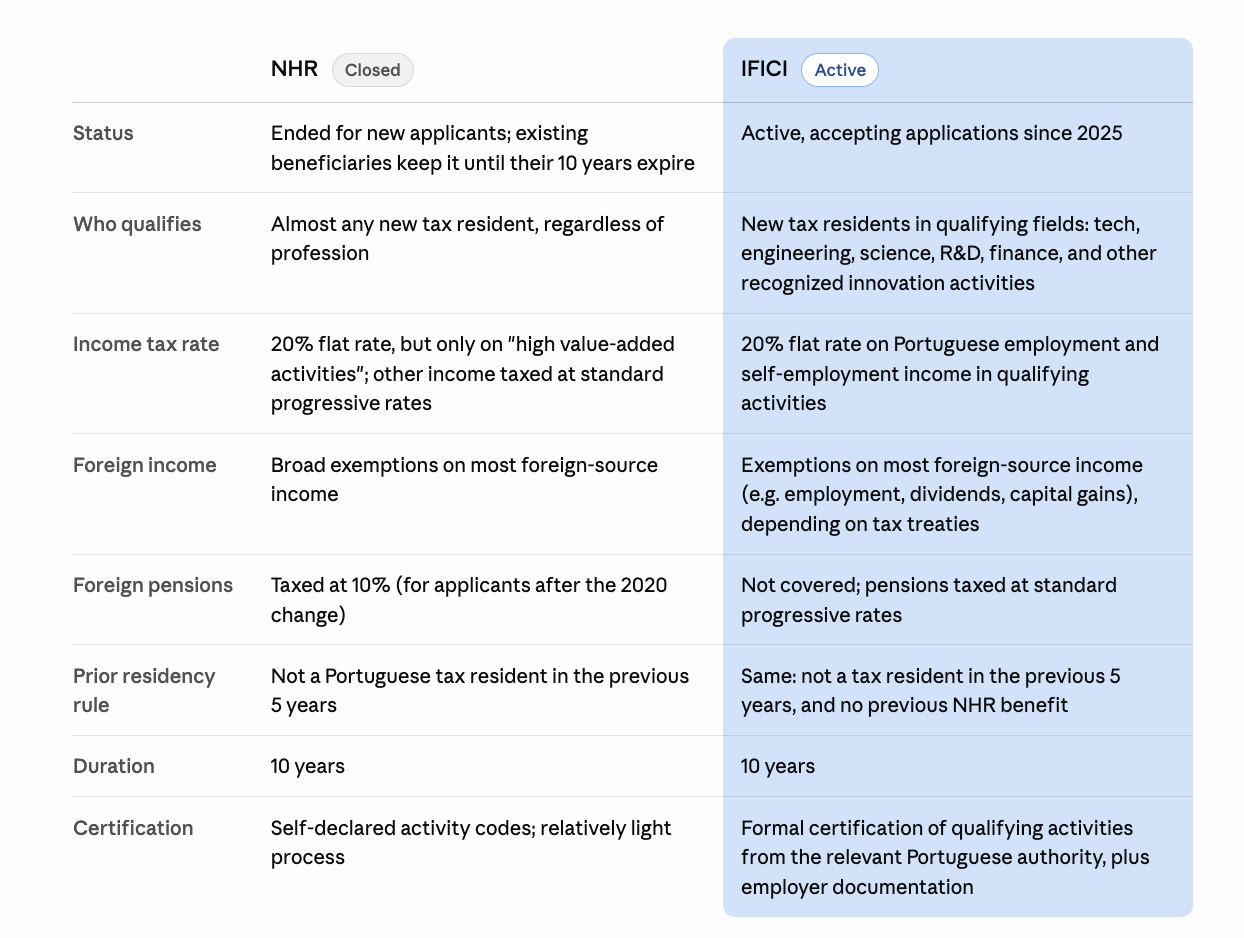Select the NHR column header

click(294, 69)
